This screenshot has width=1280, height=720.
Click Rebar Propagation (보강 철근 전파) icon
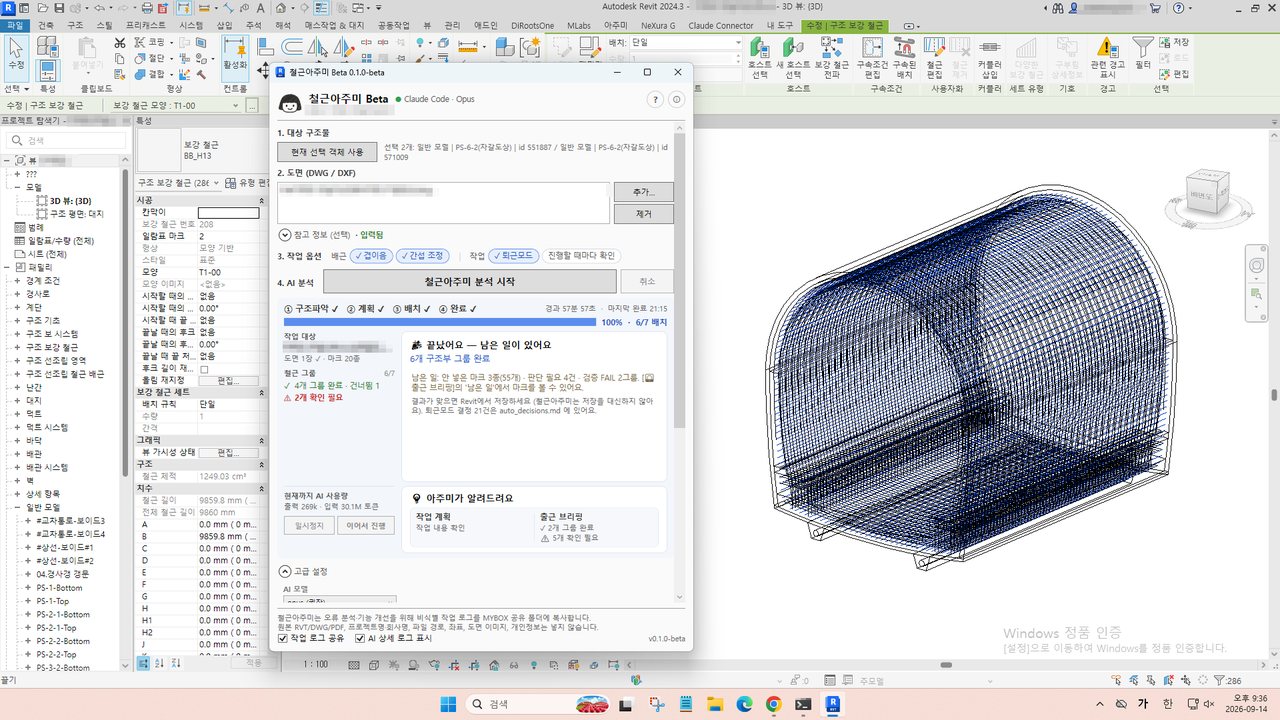tap(831, 58)
